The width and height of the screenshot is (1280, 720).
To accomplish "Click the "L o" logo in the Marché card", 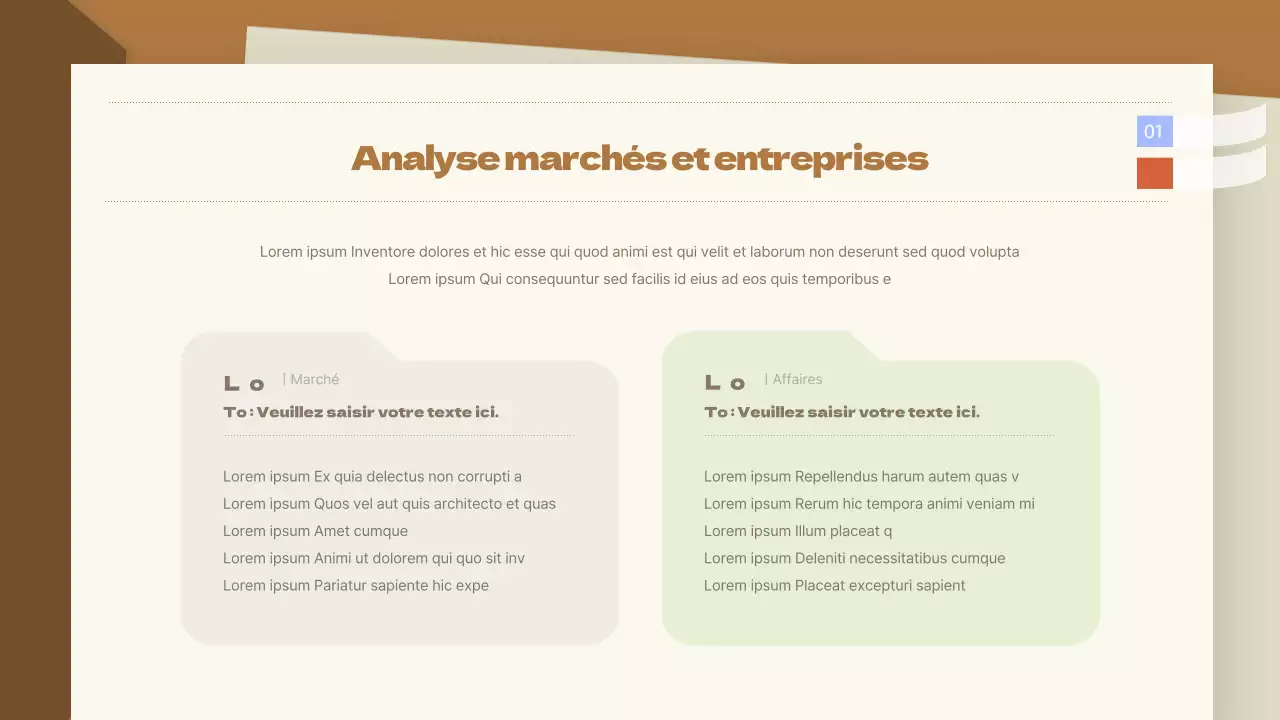I will pos(244,383).
